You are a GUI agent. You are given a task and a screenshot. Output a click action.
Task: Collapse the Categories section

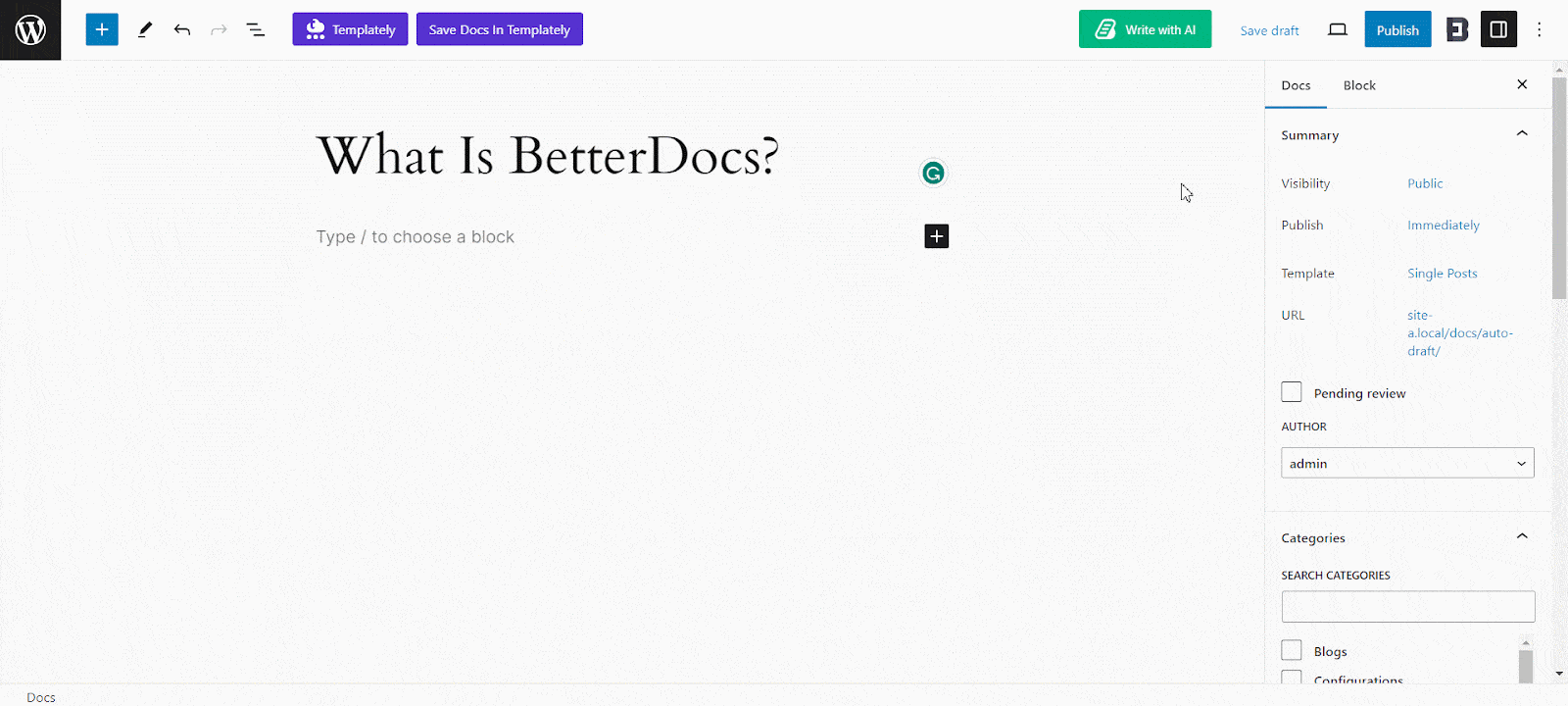1521,536
